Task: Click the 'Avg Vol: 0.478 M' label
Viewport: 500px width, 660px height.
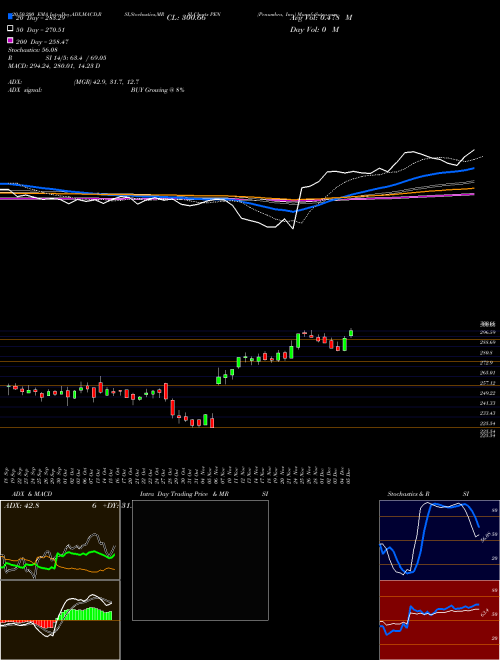Action: point(321,18)
